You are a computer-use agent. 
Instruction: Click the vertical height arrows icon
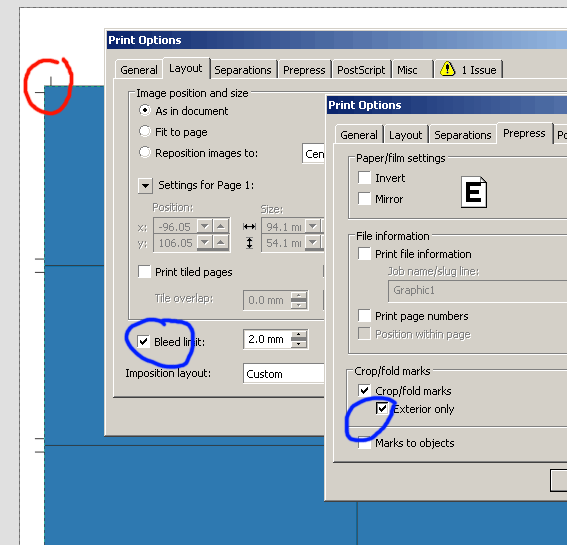point(249,243)
